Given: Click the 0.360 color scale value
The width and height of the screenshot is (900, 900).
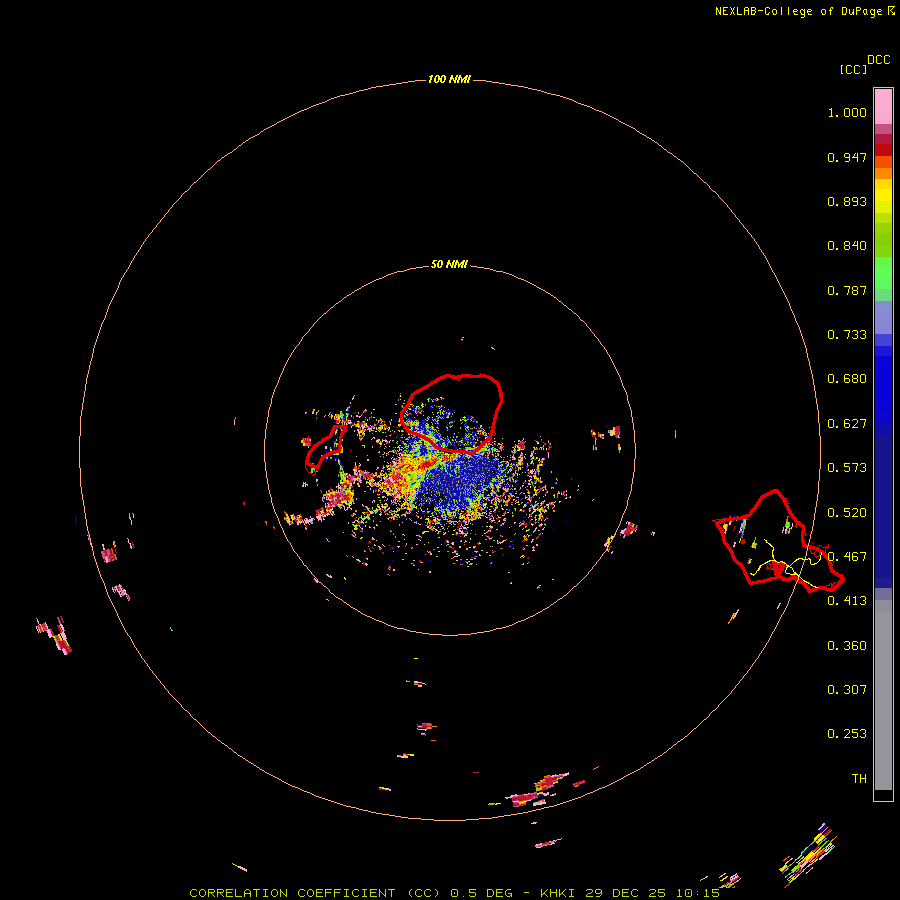Looking at the screenshot, I should 847,646.
